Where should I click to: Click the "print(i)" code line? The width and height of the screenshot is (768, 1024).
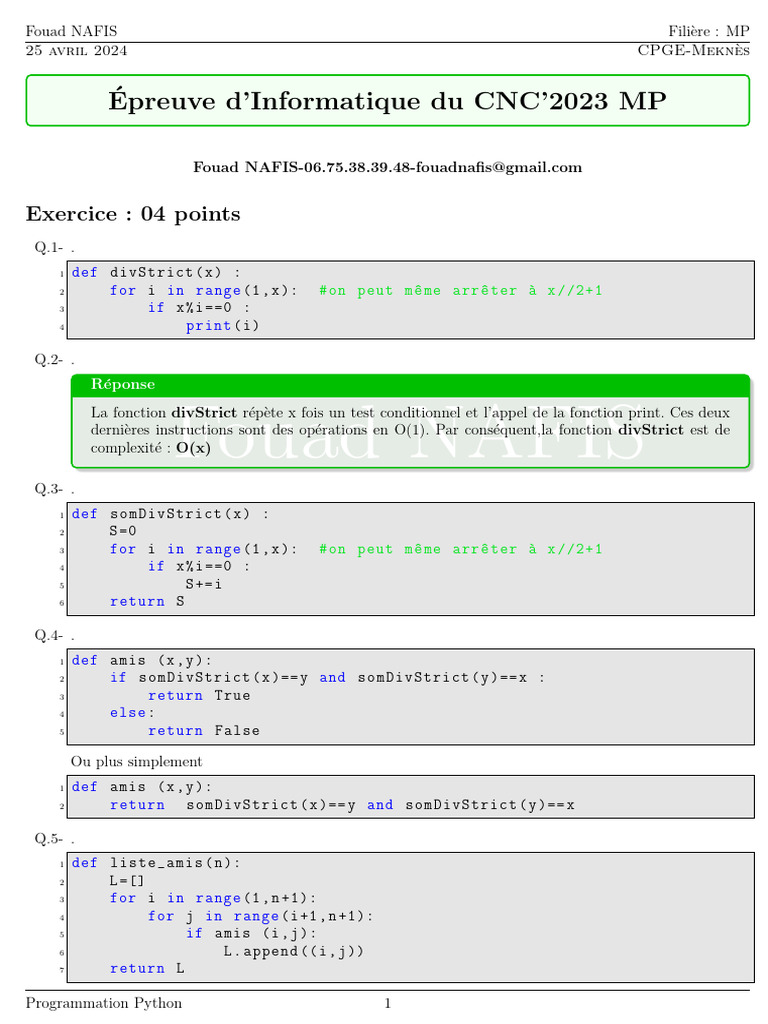click(222, 325)
